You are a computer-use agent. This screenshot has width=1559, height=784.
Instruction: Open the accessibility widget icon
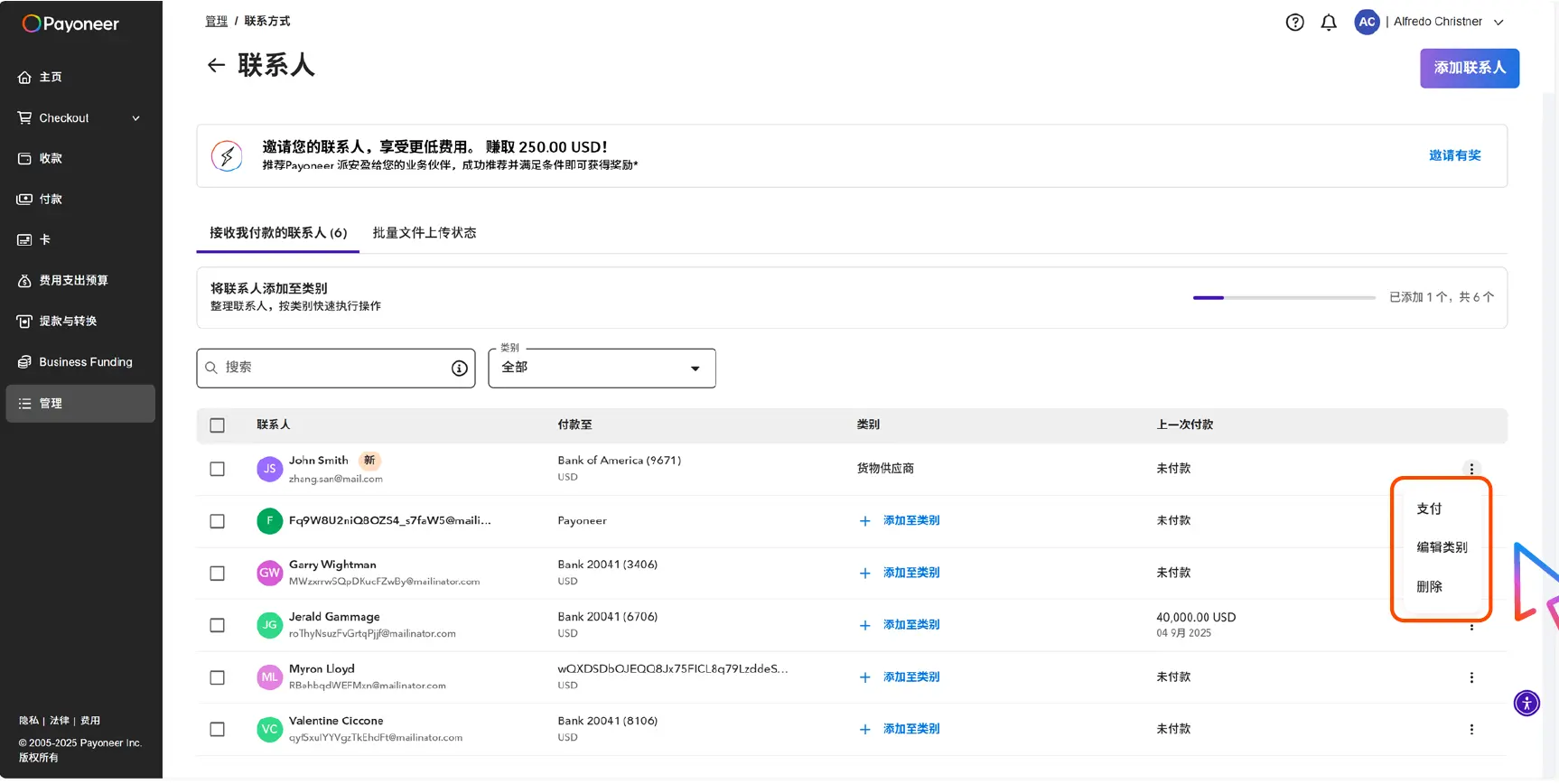click(x=1526, y=703)
